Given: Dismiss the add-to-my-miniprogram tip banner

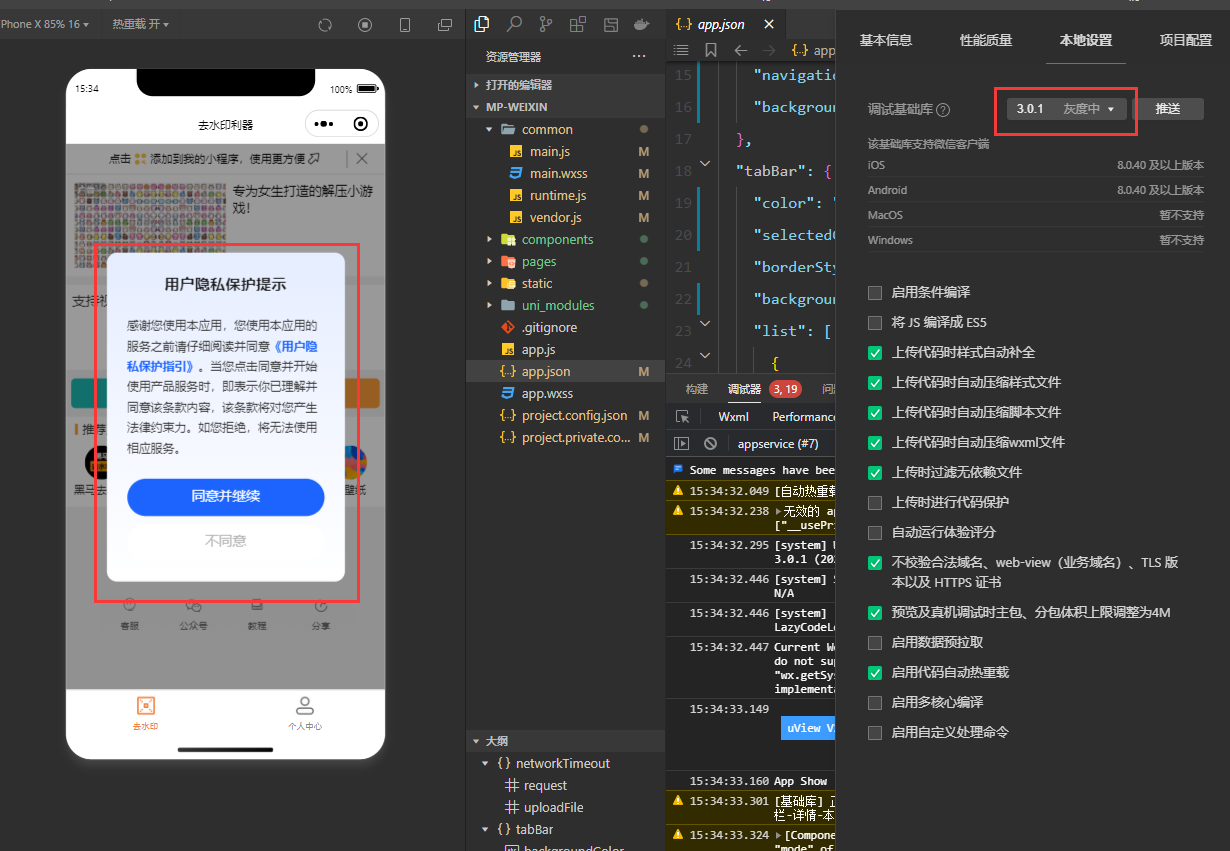Looking at the screenshot, I should click(x=362, y=158).
